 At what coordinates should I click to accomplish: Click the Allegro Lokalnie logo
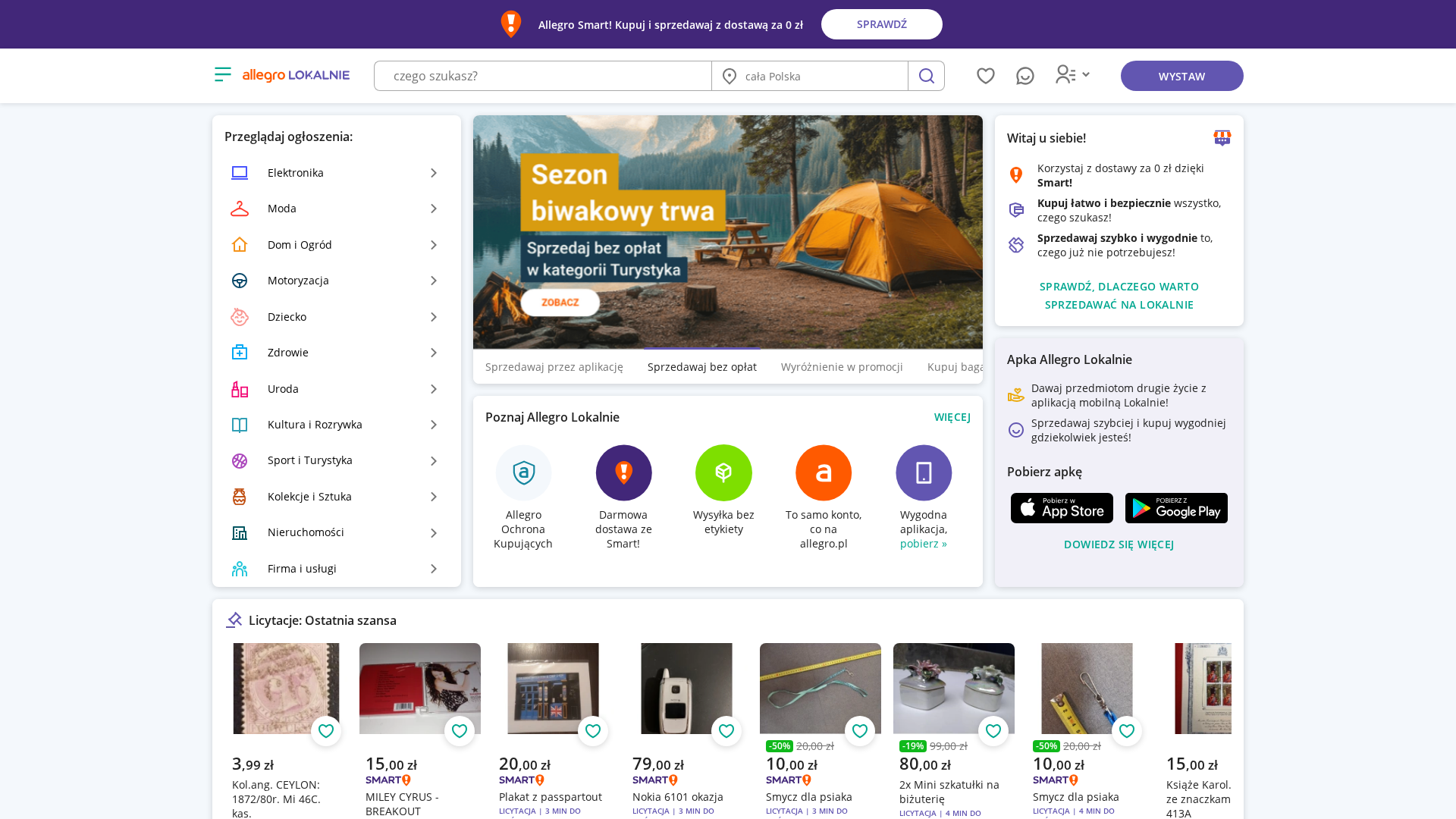[x=296, y=75]
